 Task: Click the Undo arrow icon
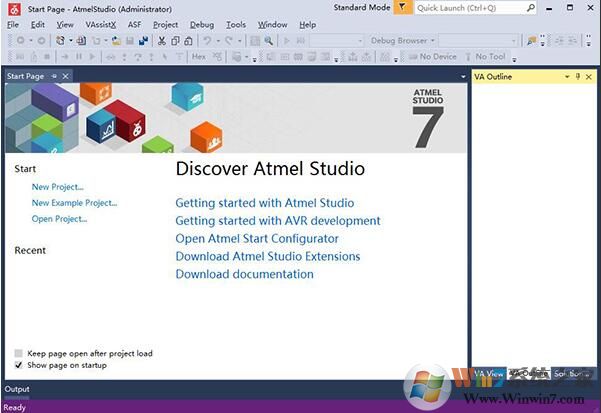[x=207, y=40]
